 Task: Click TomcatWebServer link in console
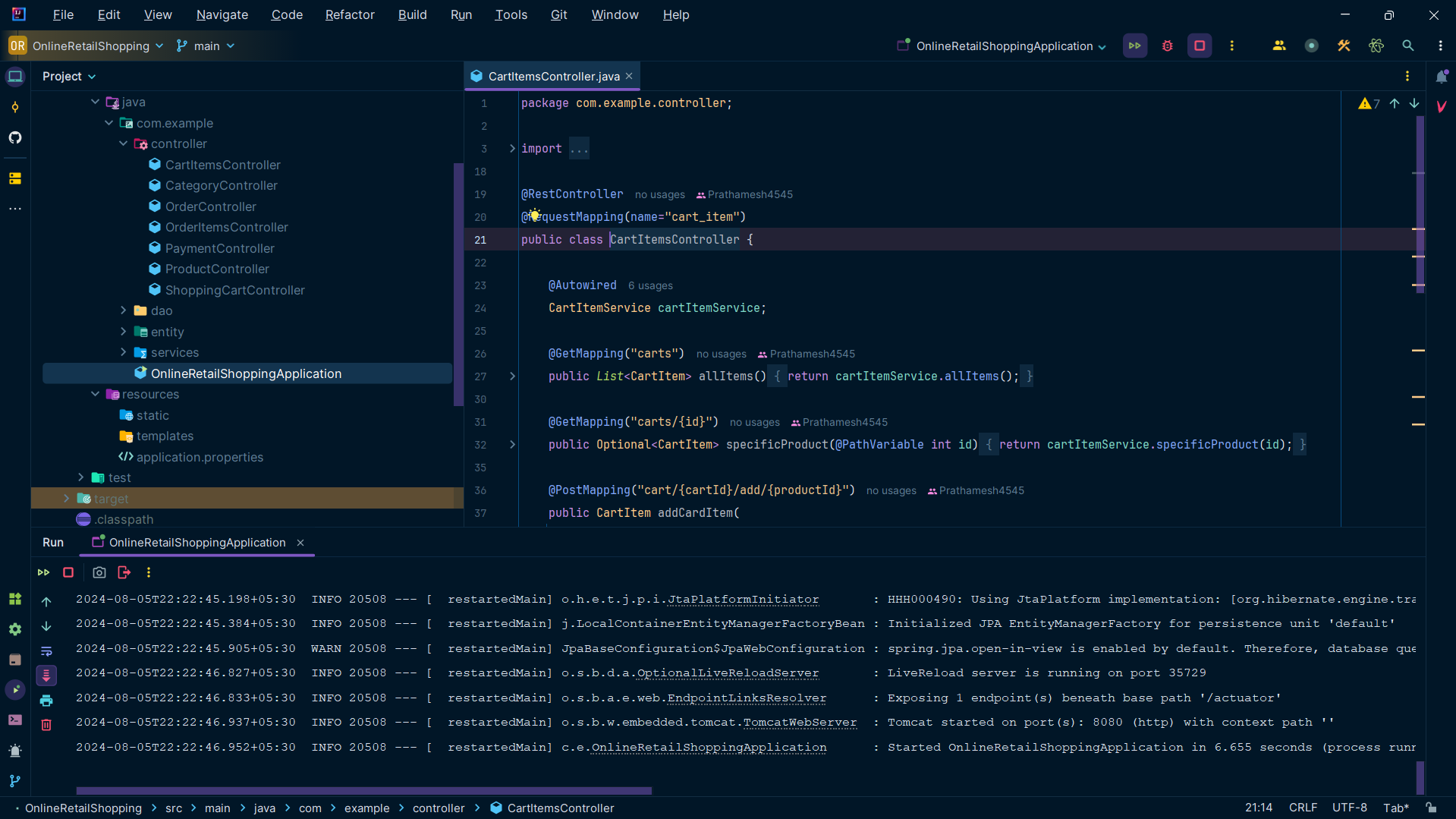click(800, 723)
